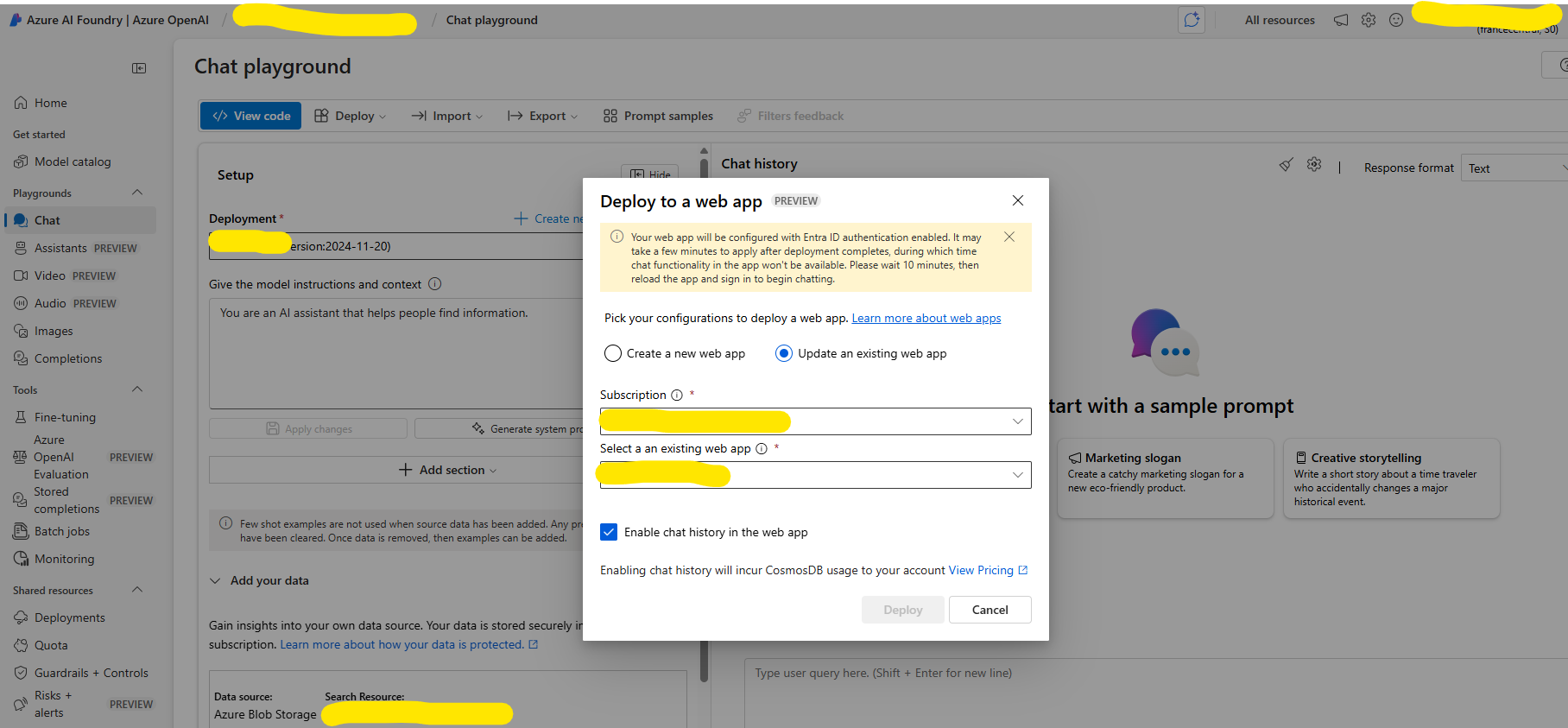Open the Import toolbar menu
The width and height of the screenshot is (1568, 728).
coord(446,116)
